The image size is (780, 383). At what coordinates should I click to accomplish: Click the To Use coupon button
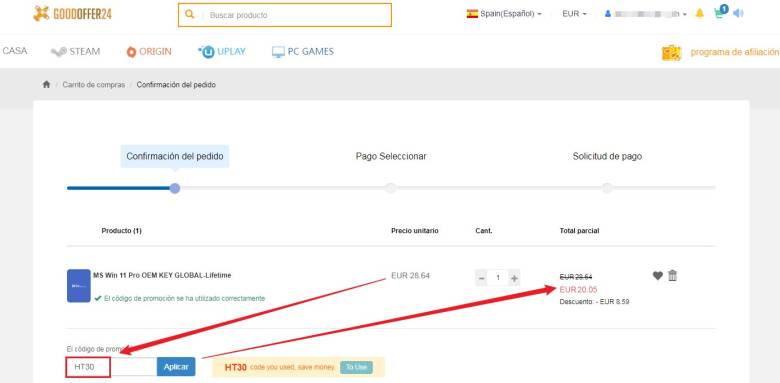coord(356,368)
